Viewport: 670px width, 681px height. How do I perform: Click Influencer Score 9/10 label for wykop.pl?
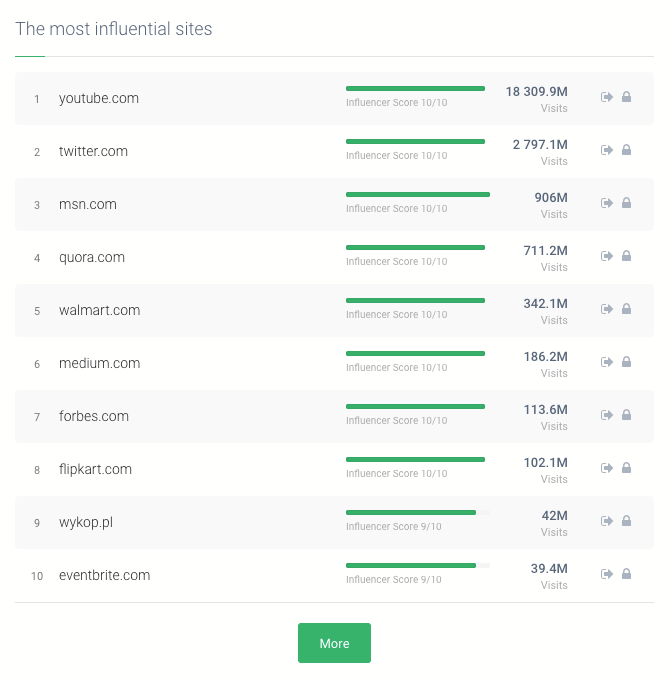[x=394, y=526]
